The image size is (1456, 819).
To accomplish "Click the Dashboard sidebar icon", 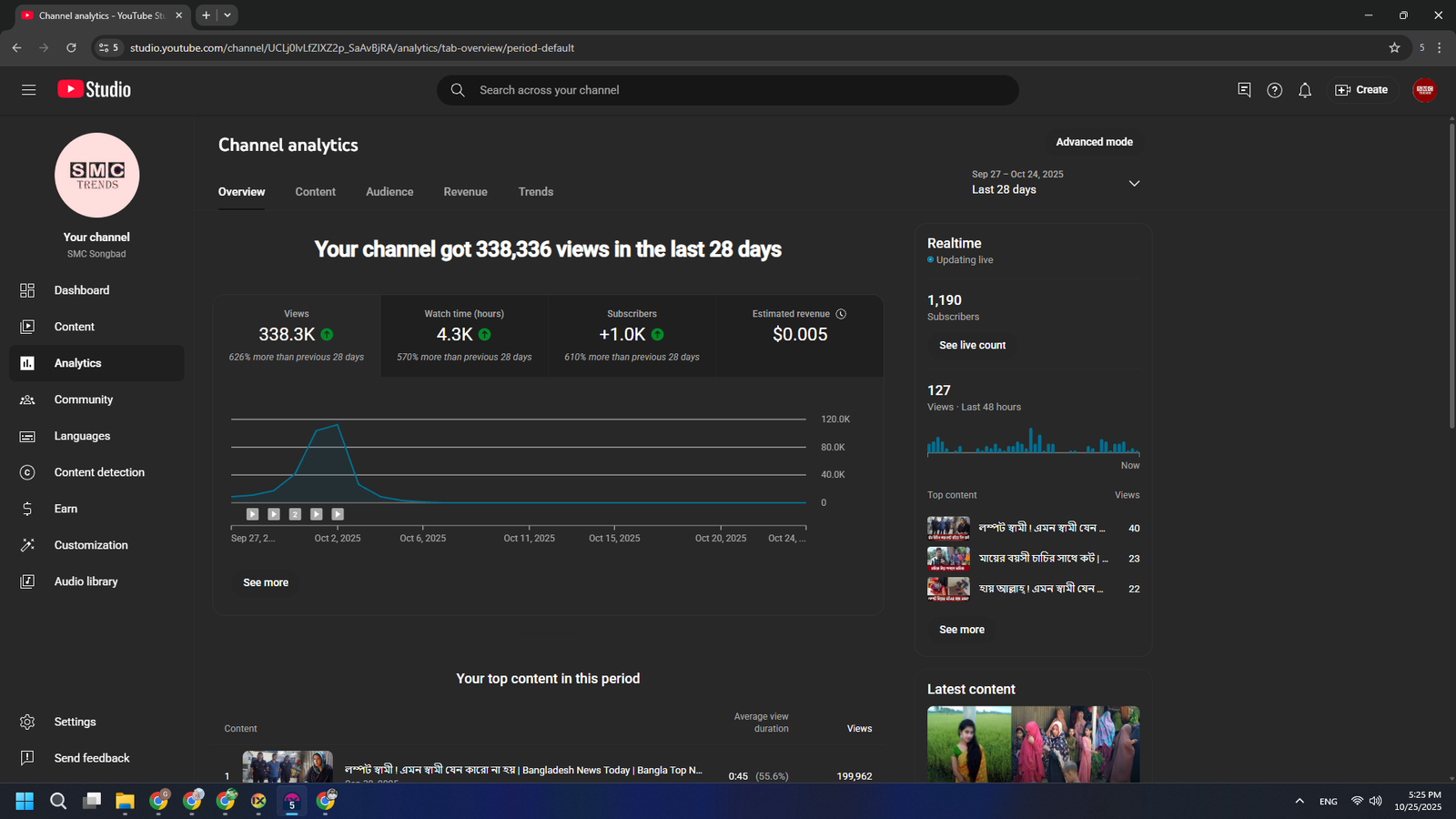I will (x=27, y=290).
